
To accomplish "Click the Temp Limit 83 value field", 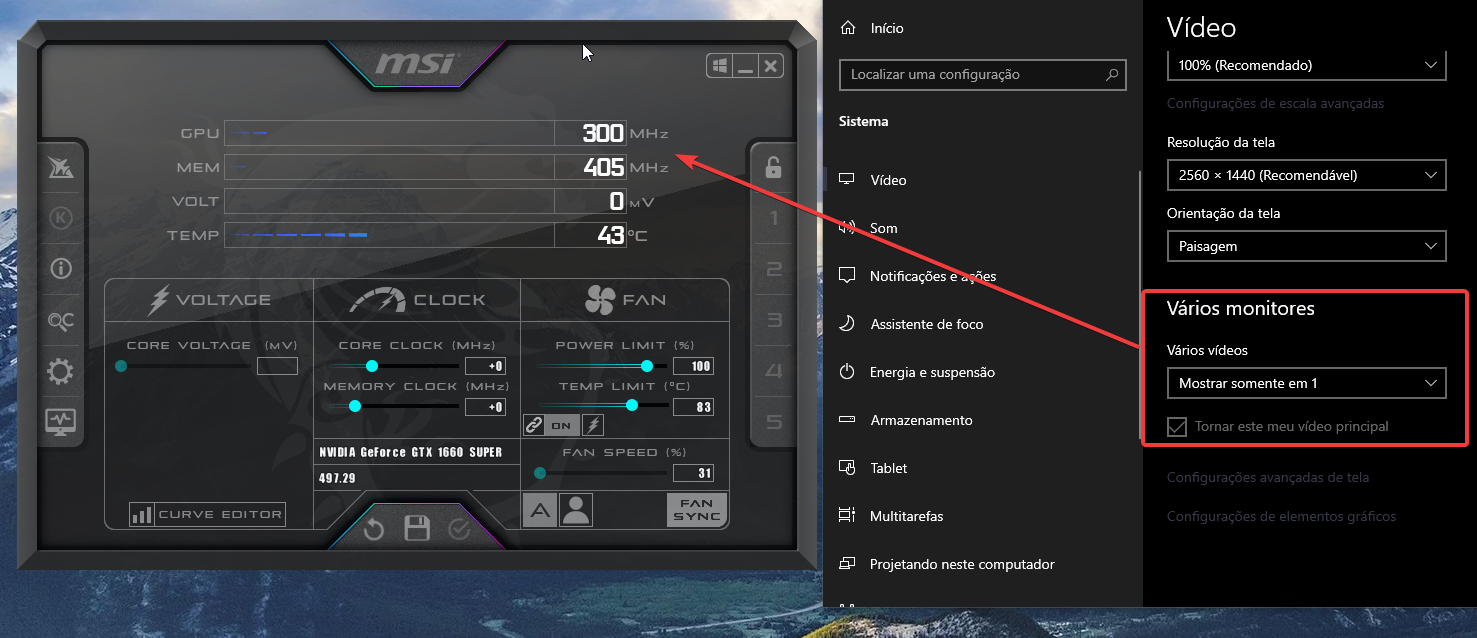I will click(693, 407).
